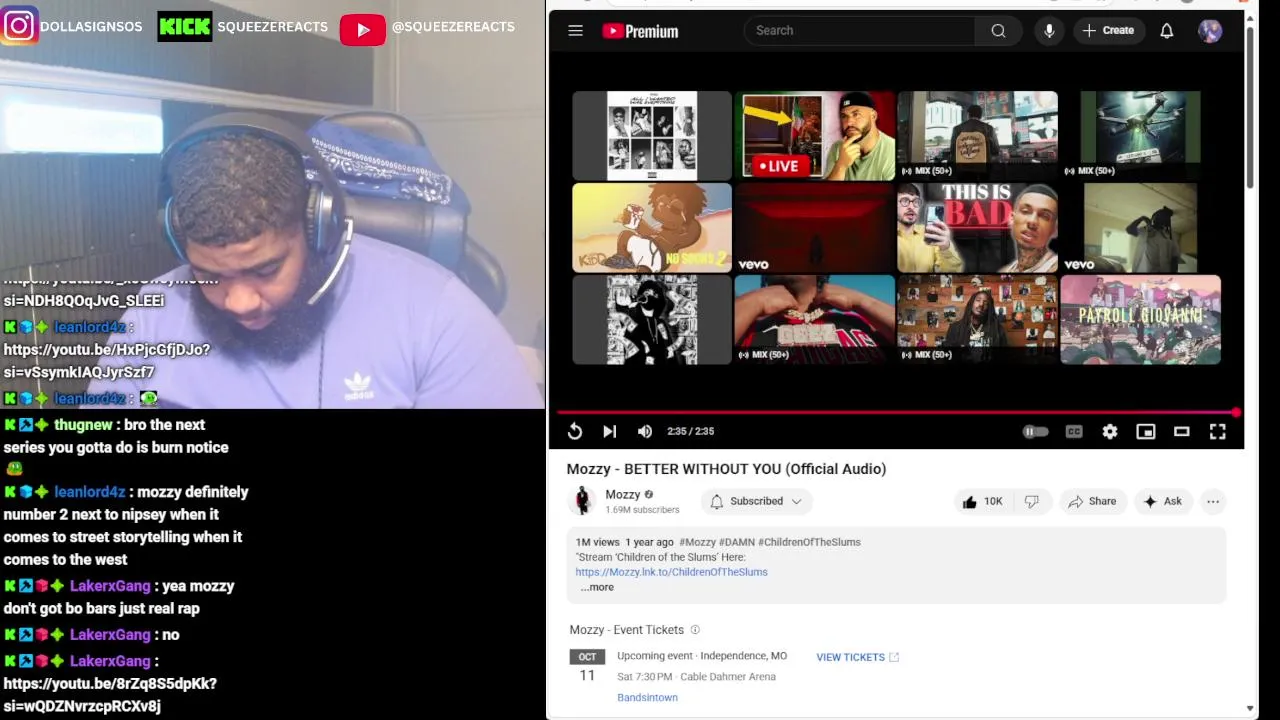Click thugnew username in chat

83,425
